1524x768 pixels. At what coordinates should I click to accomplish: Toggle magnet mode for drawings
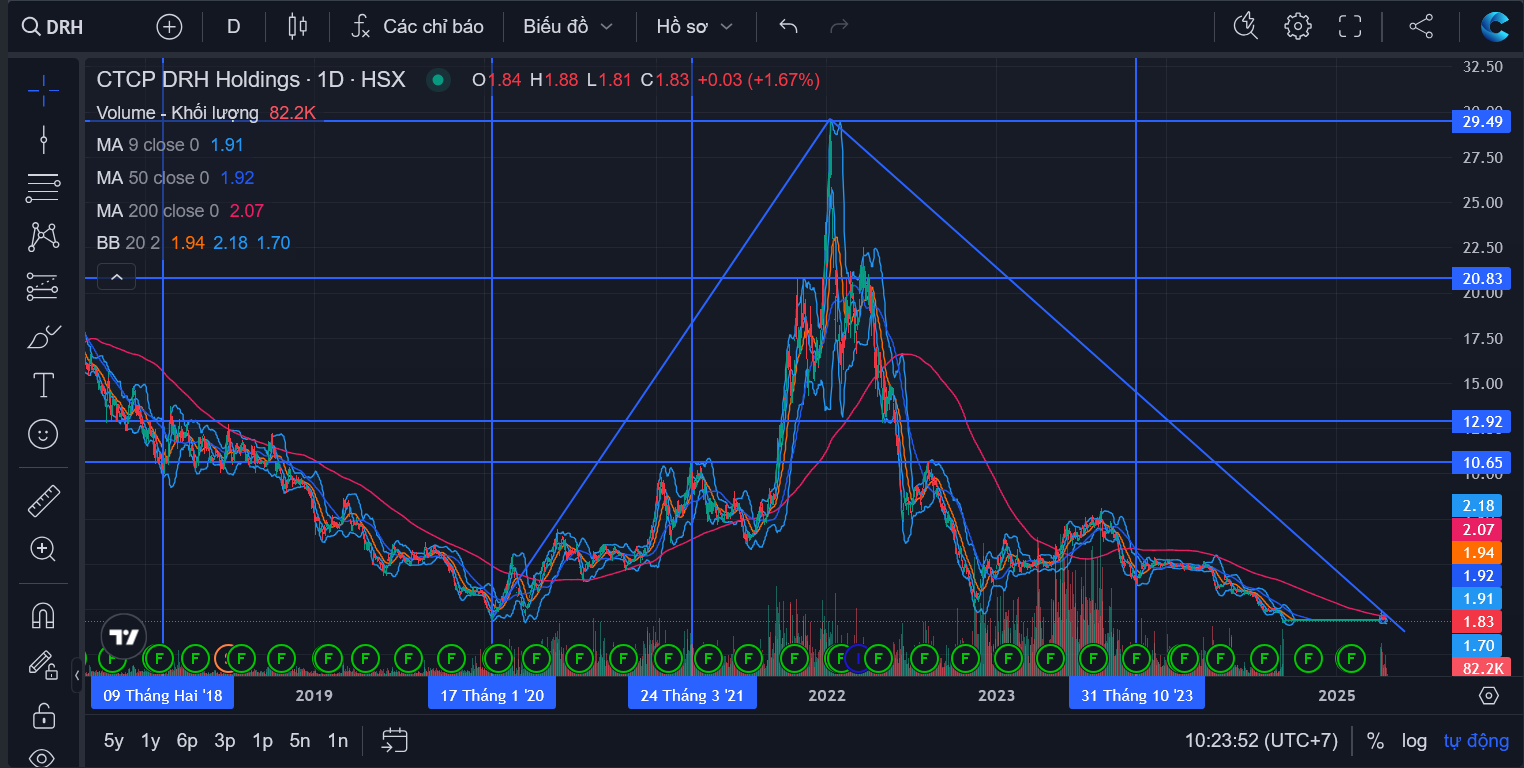pyautogui.click(x=43, y=614)
